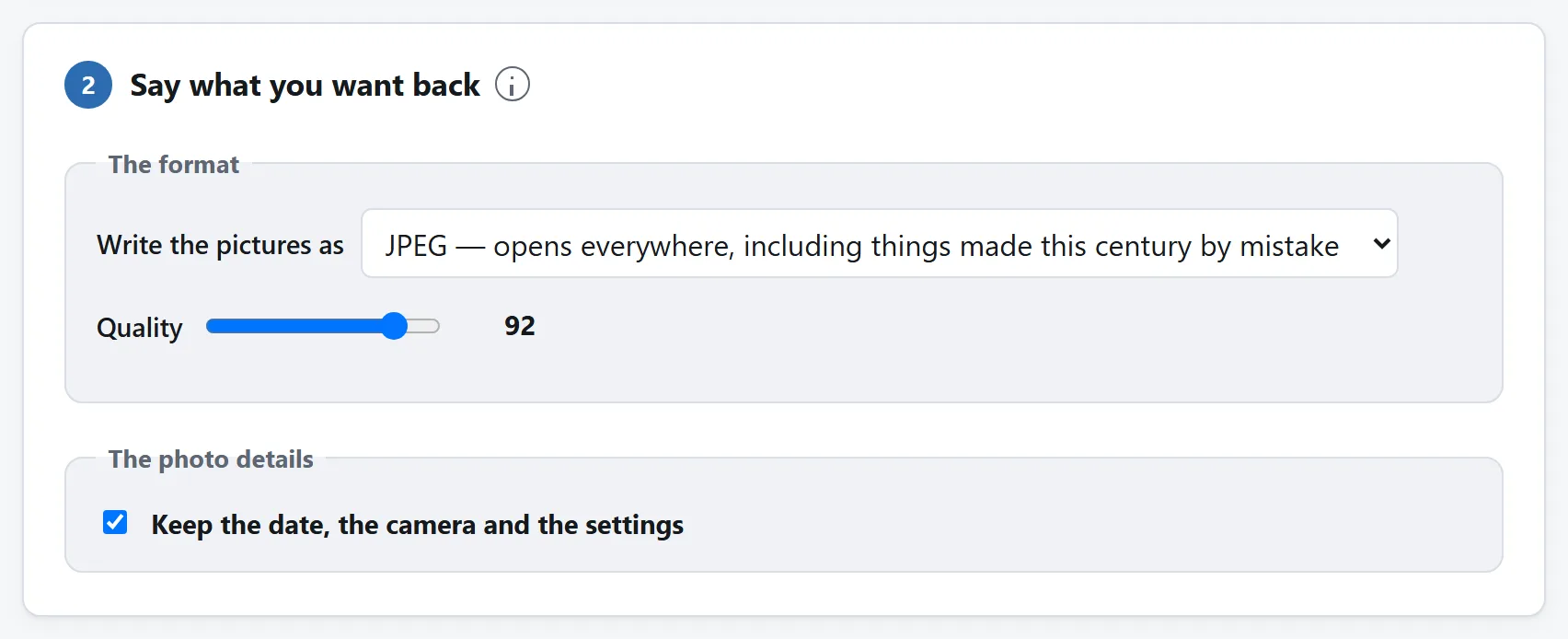Click the 'Quality' label
This screenshot has height=639, width=1568.
pos(140,328)
